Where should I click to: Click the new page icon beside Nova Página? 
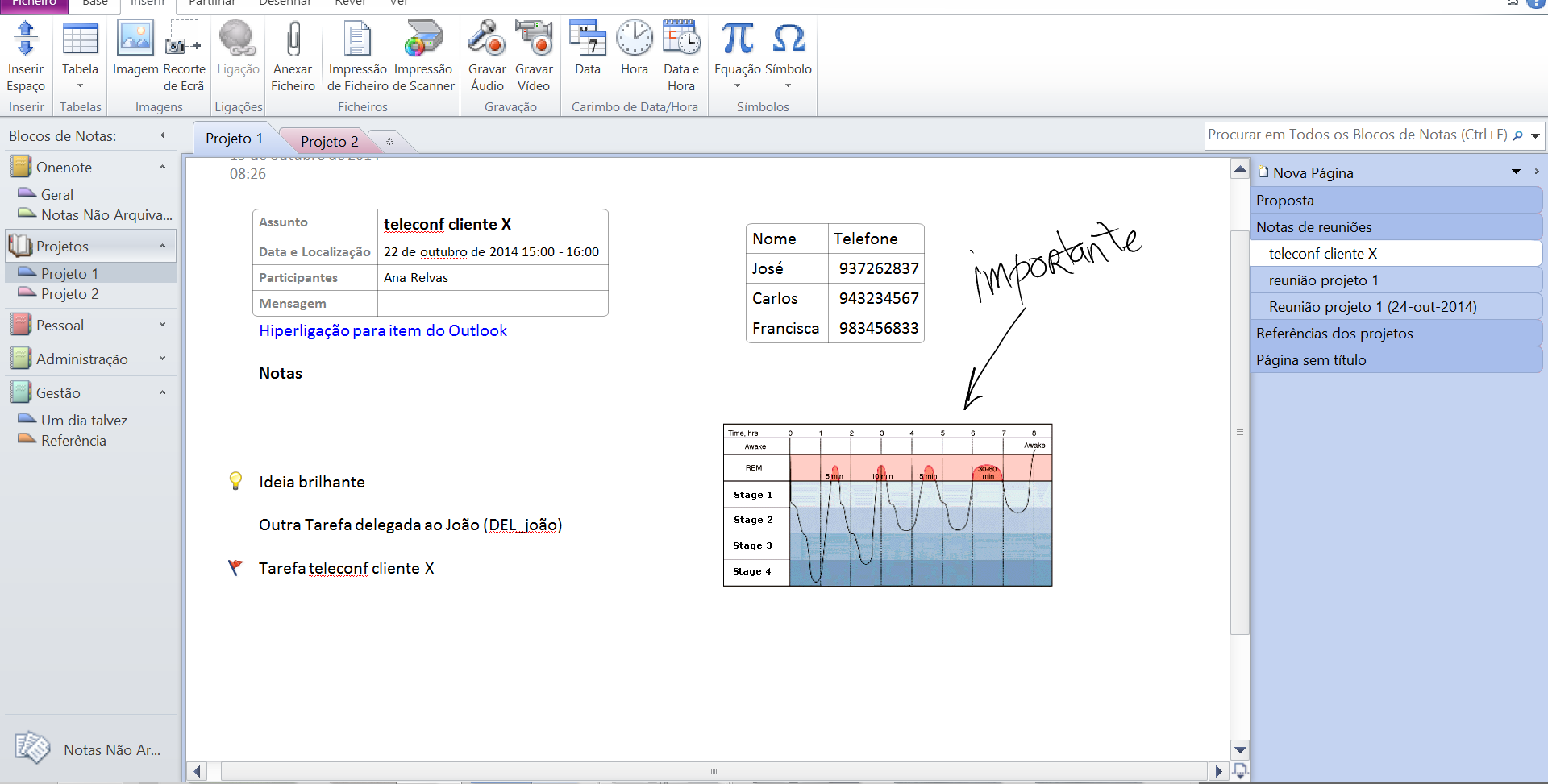click(x=1263, y=172)
